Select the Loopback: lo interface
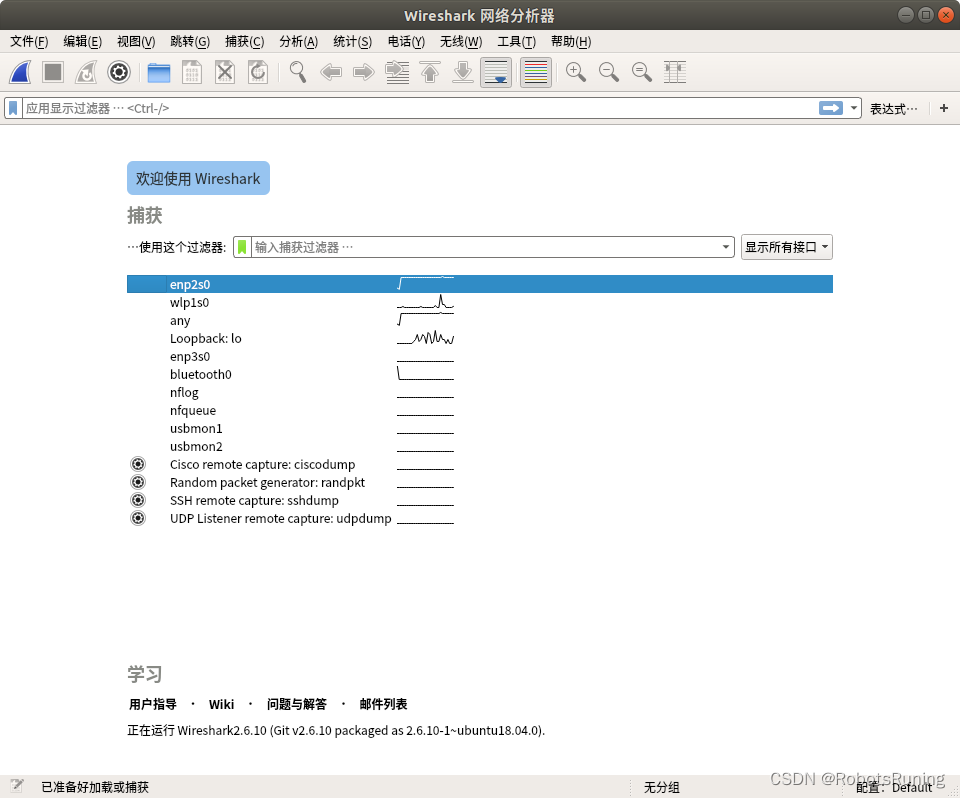The width and height of the screenshot is (960, 798). click(480, 338)
